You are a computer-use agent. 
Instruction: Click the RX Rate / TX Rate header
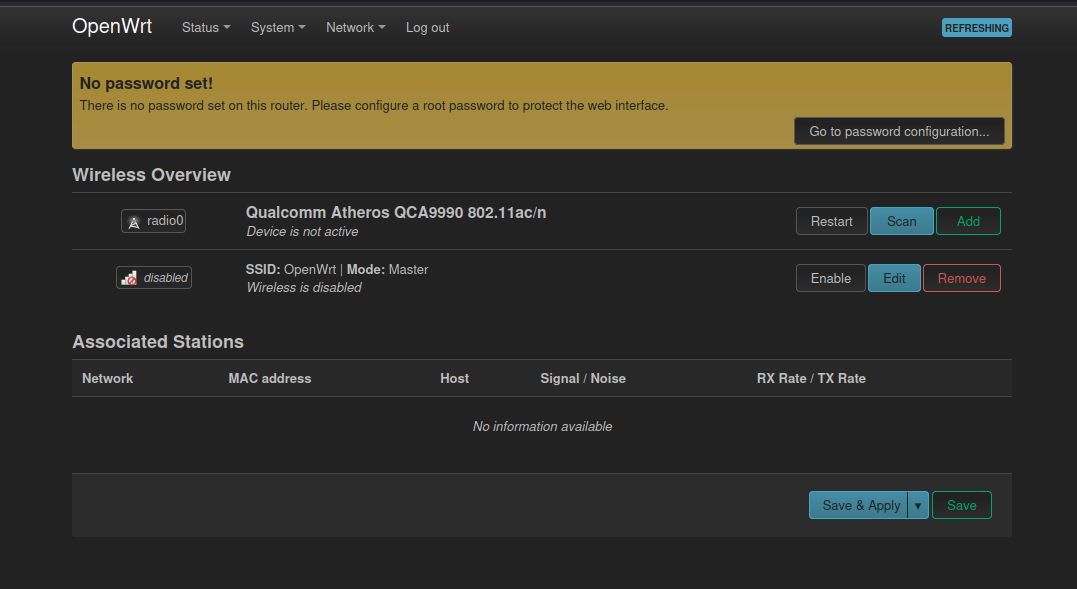[x=810, y=378]
